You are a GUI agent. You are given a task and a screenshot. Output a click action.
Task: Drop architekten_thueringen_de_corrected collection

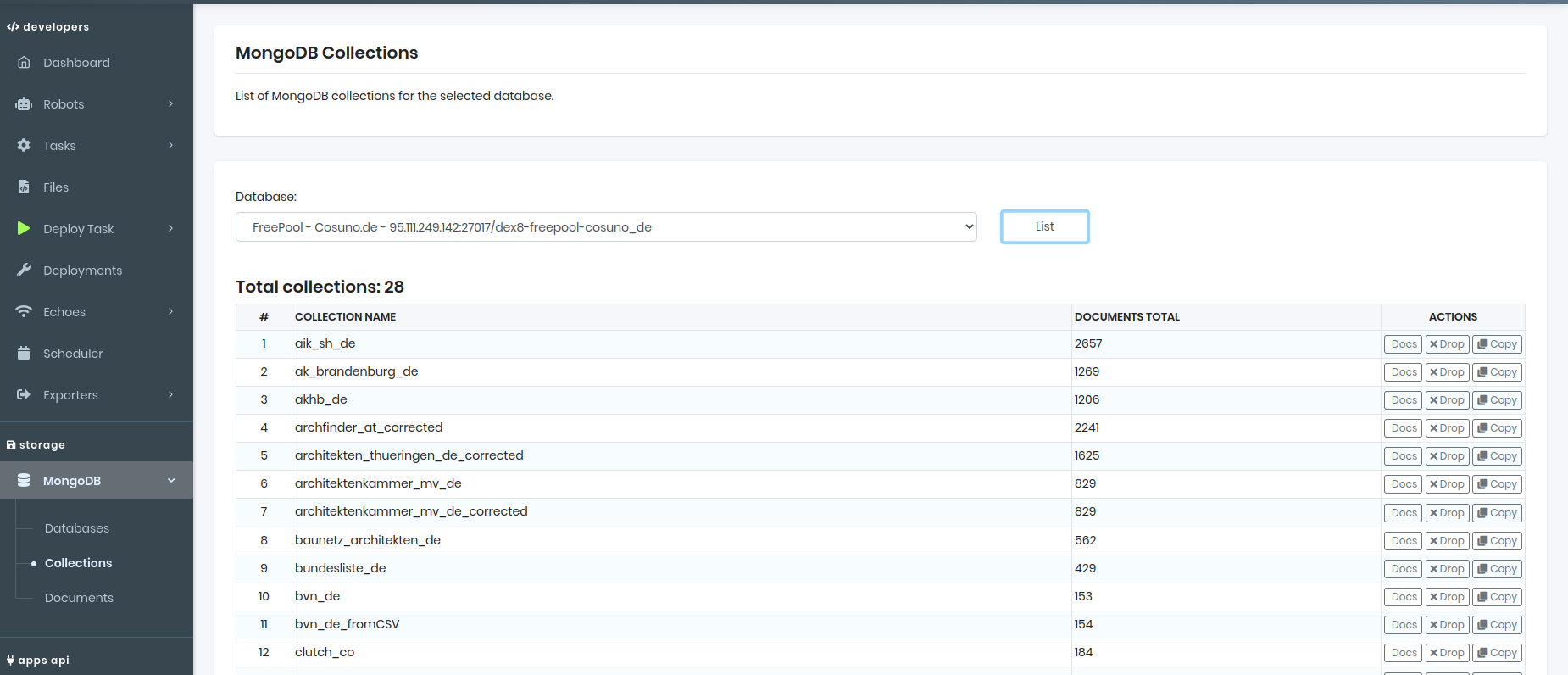point(1447,456)
